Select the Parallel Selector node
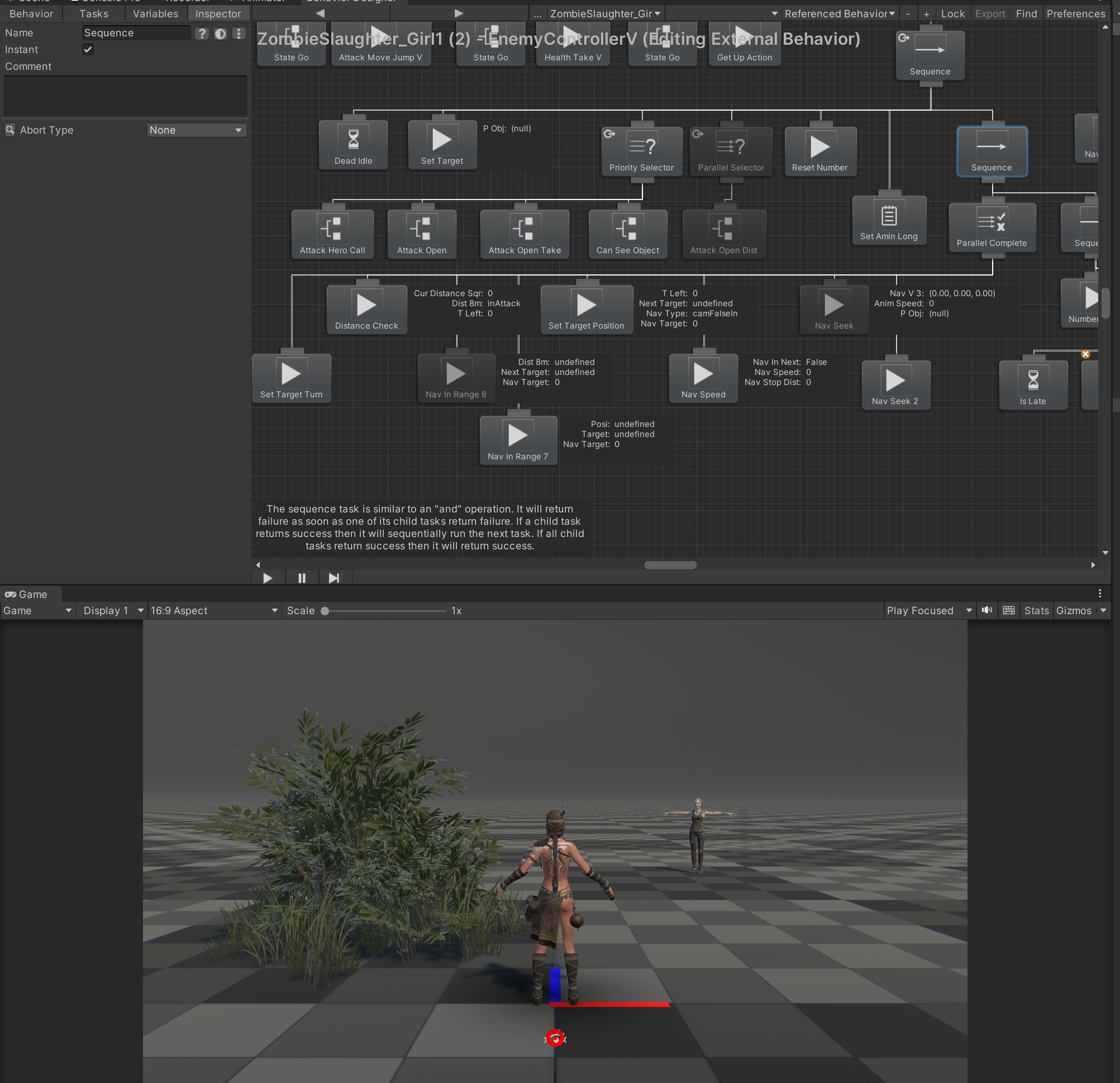This screenshot has width=1120, height=1083. (731, 151)
